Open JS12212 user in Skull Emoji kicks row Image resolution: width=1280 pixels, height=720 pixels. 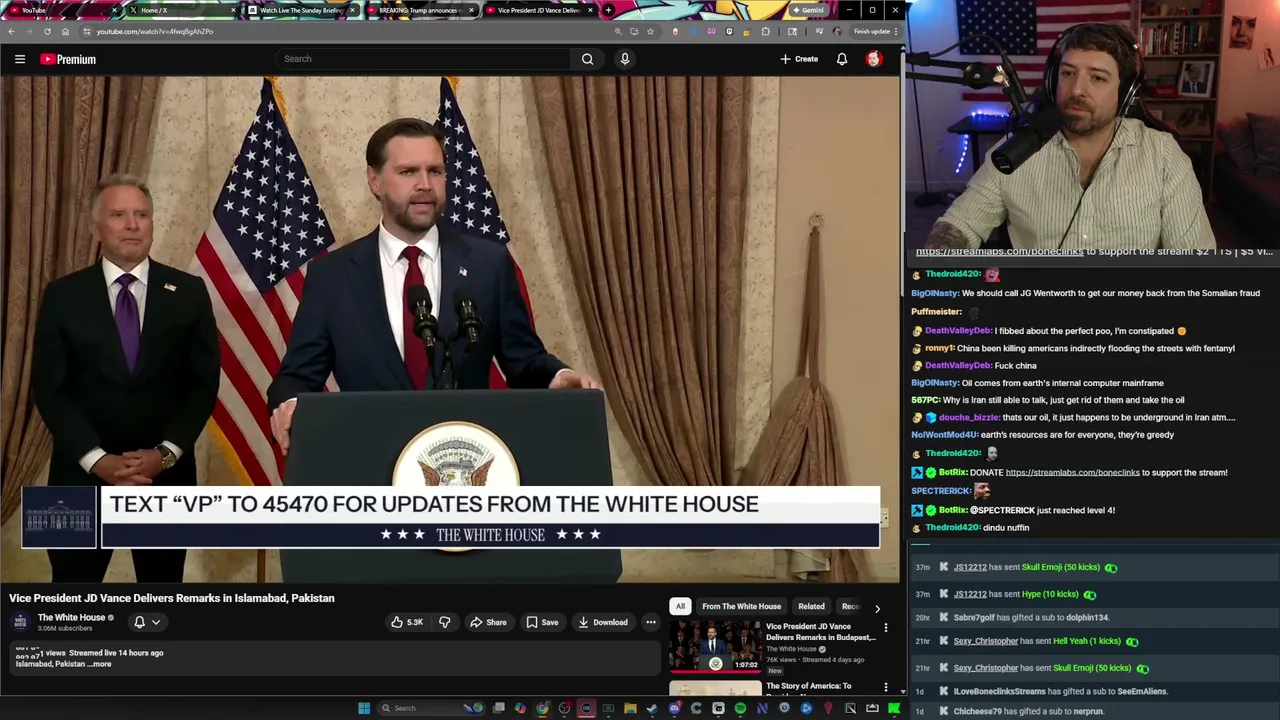(x=970, y=567)
